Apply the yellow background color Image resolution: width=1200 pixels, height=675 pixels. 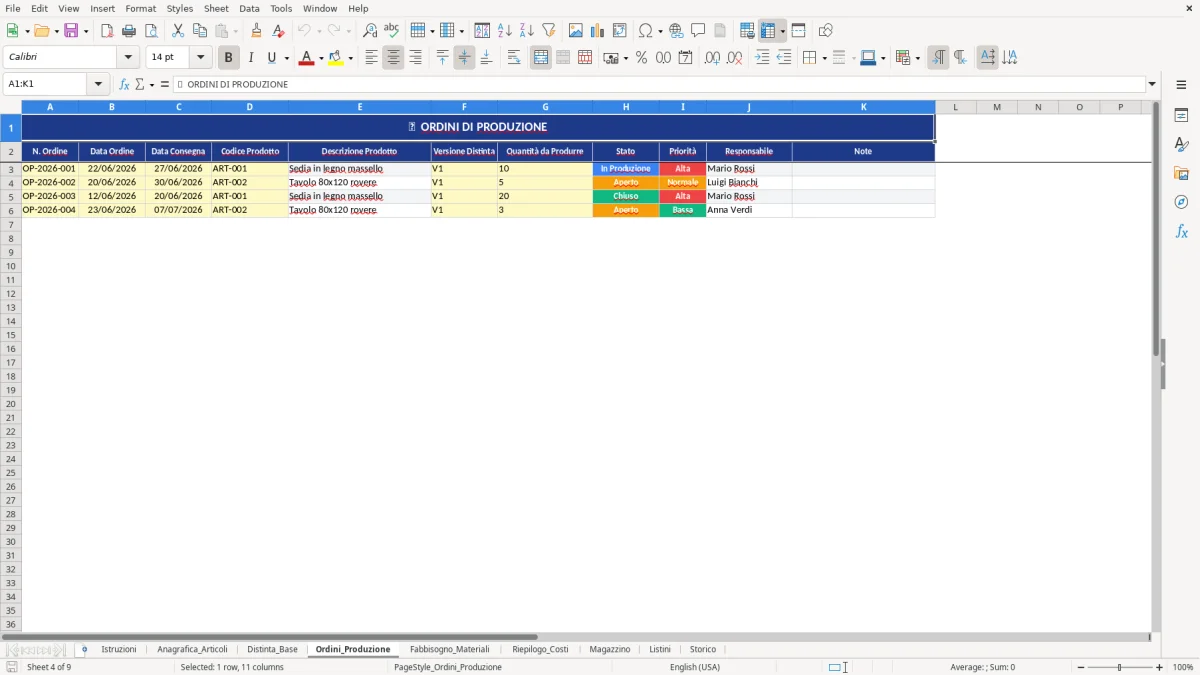point(335,58)
